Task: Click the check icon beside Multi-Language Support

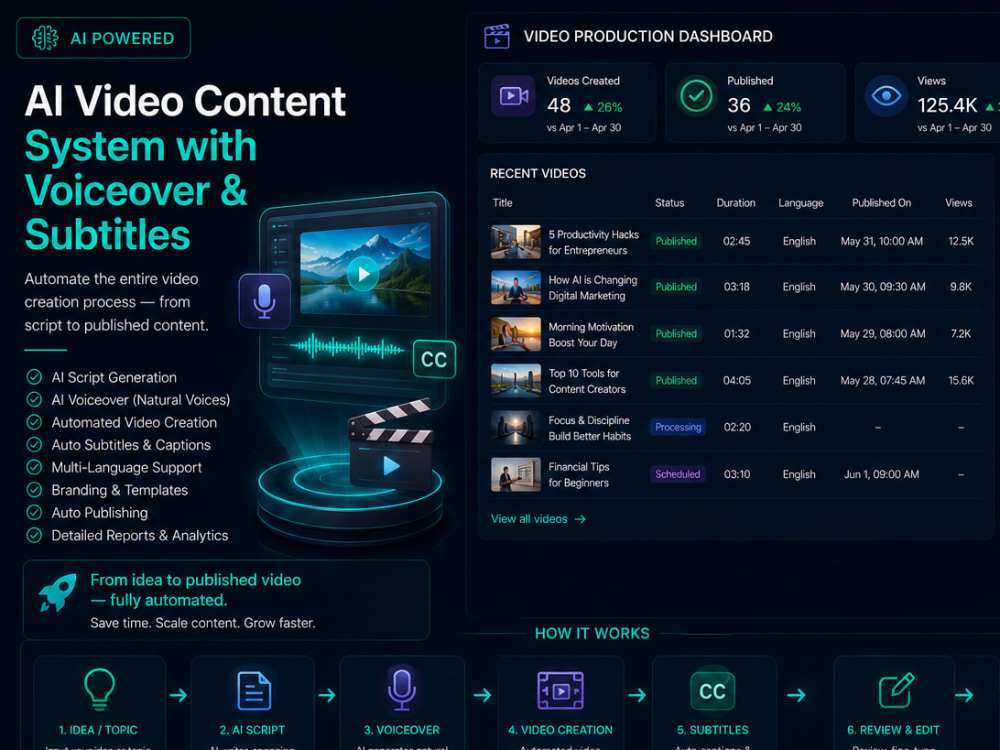Action: pyautogui.click(x=34, y=467)
